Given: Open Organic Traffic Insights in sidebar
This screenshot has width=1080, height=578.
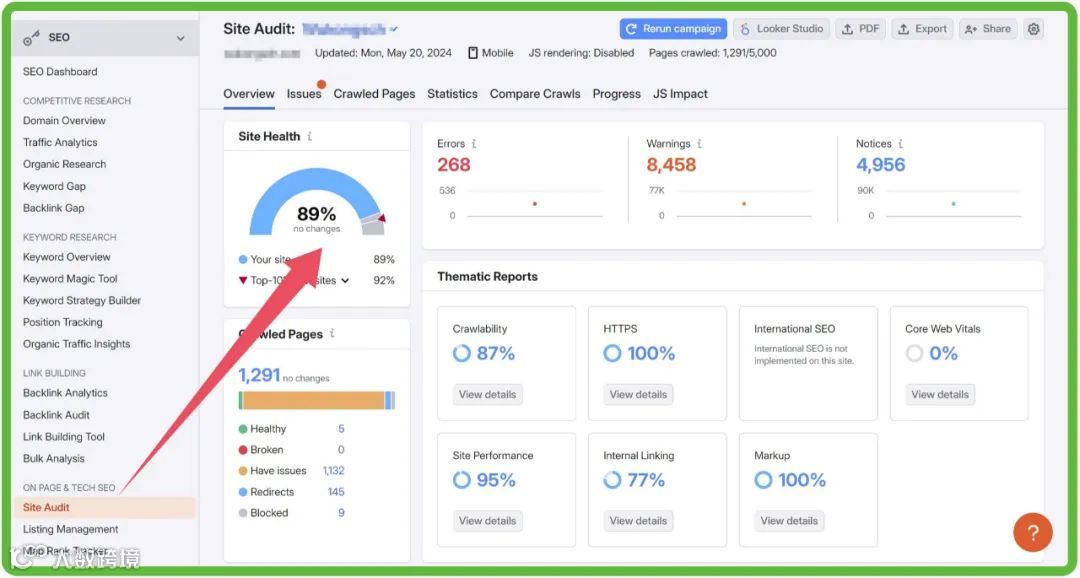Looking at the screenshot, I should (x=76, y=344).
